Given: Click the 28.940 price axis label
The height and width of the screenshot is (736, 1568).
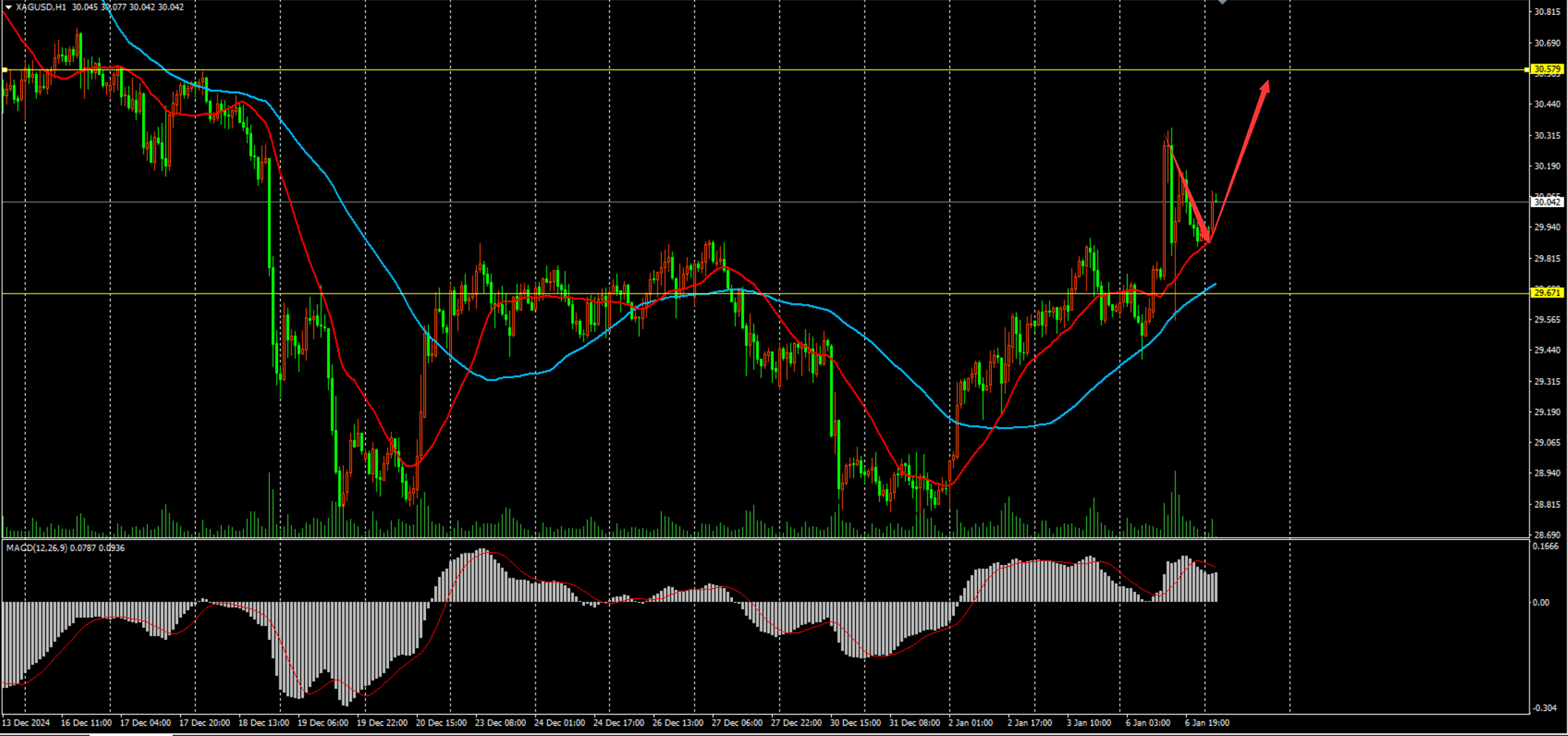Looking at the screenshot, I should click(1547, 473).
